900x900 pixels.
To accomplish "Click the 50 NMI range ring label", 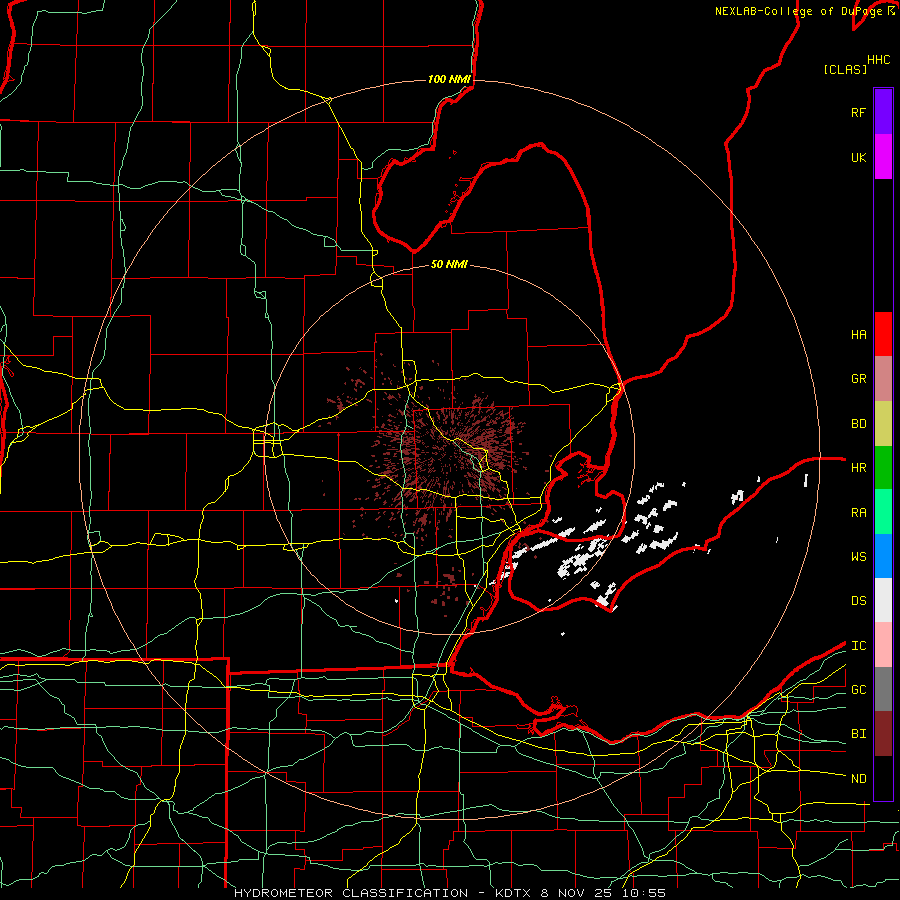I will coord(449,265).
